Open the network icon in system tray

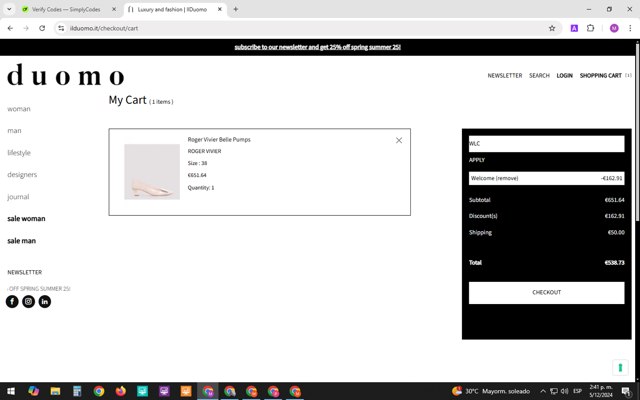coord(554,391)
